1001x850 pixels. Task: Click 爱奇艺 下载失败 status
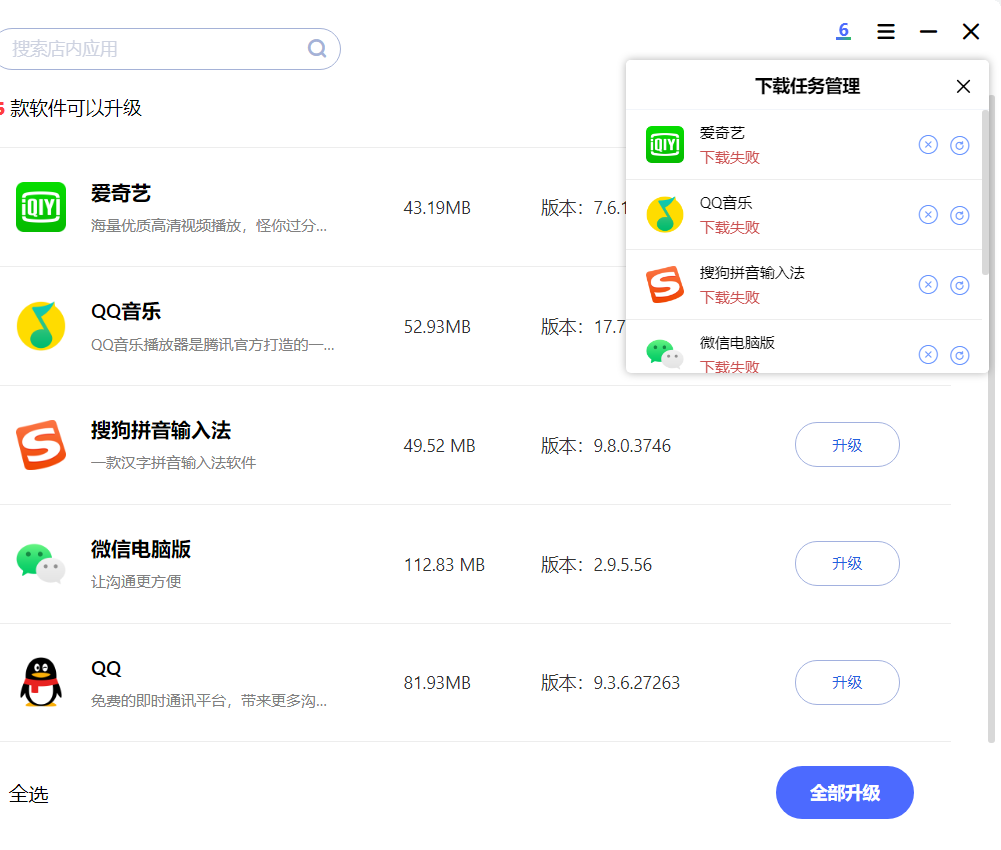pyautogui.click(x=730, y=158)
